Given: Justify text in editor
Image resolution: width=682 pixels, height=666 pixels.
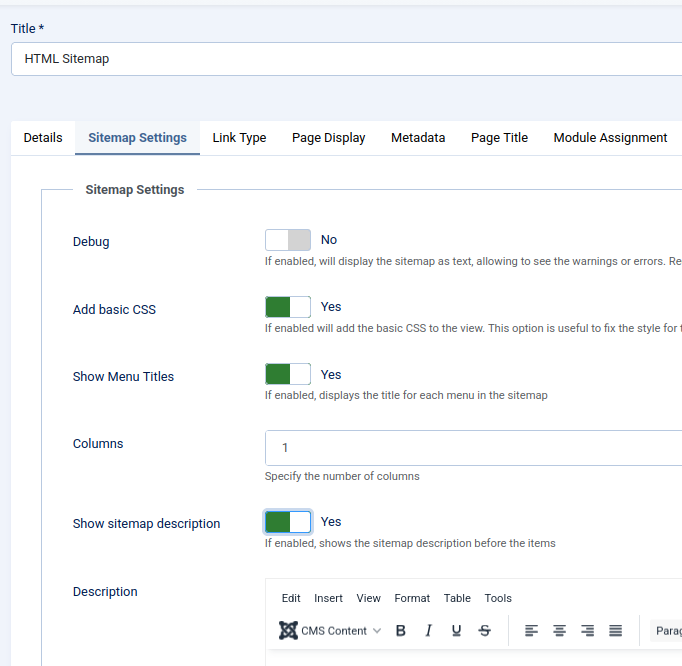Looking at the screenshot, I should (x=615, y=630).
